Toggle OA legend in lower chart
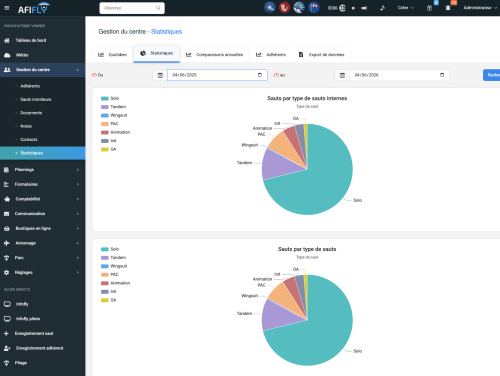This screenshot has height=376, width=500. coord(109,300)
